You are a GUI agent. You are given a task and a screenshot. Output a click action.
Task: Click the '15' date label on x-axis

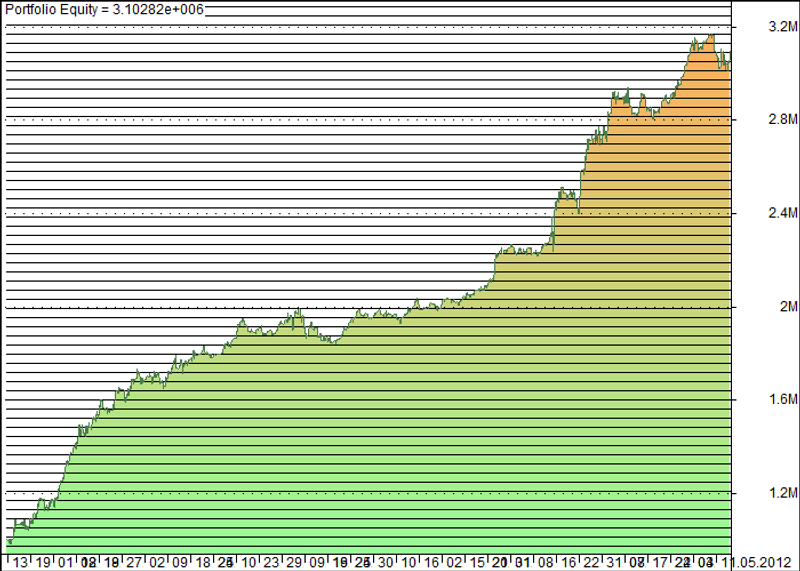pyautogui.click(x=477, y=563)
